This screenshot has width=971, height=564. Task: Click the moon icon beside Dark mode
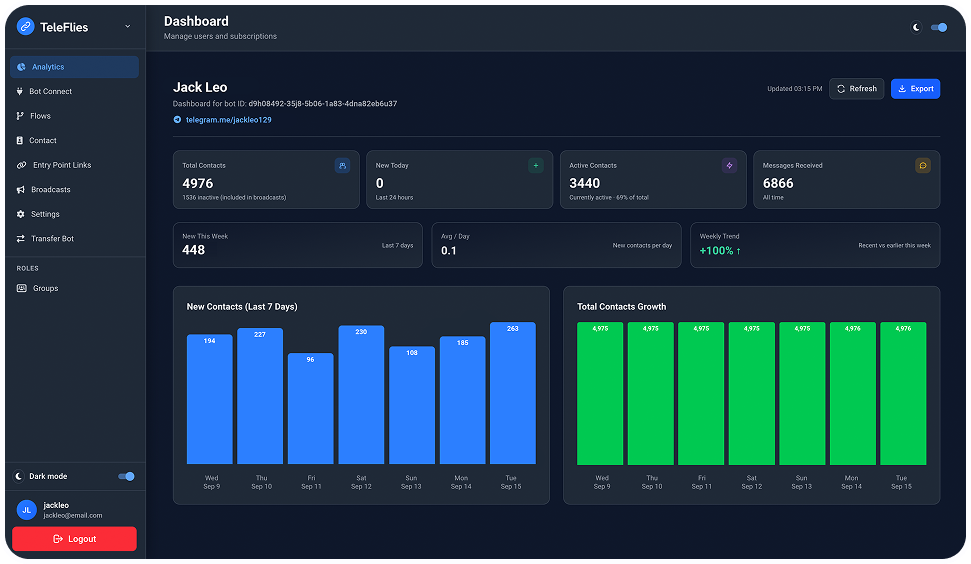(x=19, y=477)
